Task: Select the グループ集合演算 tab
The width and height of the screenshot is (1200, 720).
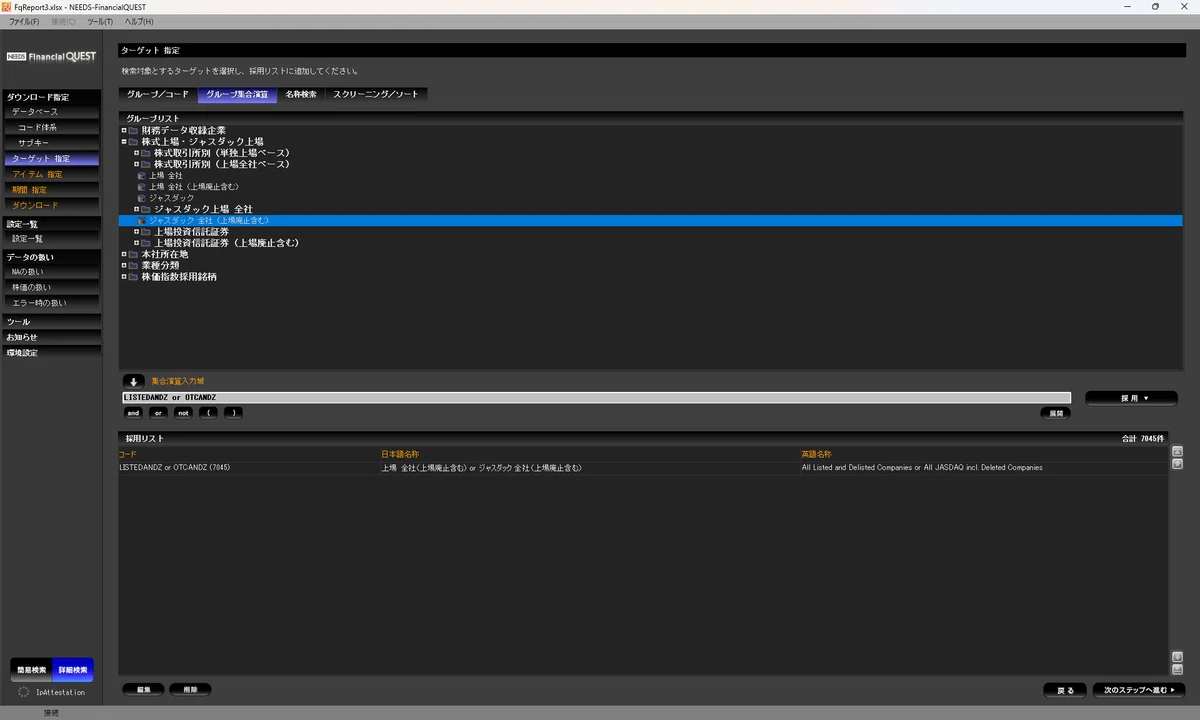Action: 237,94
